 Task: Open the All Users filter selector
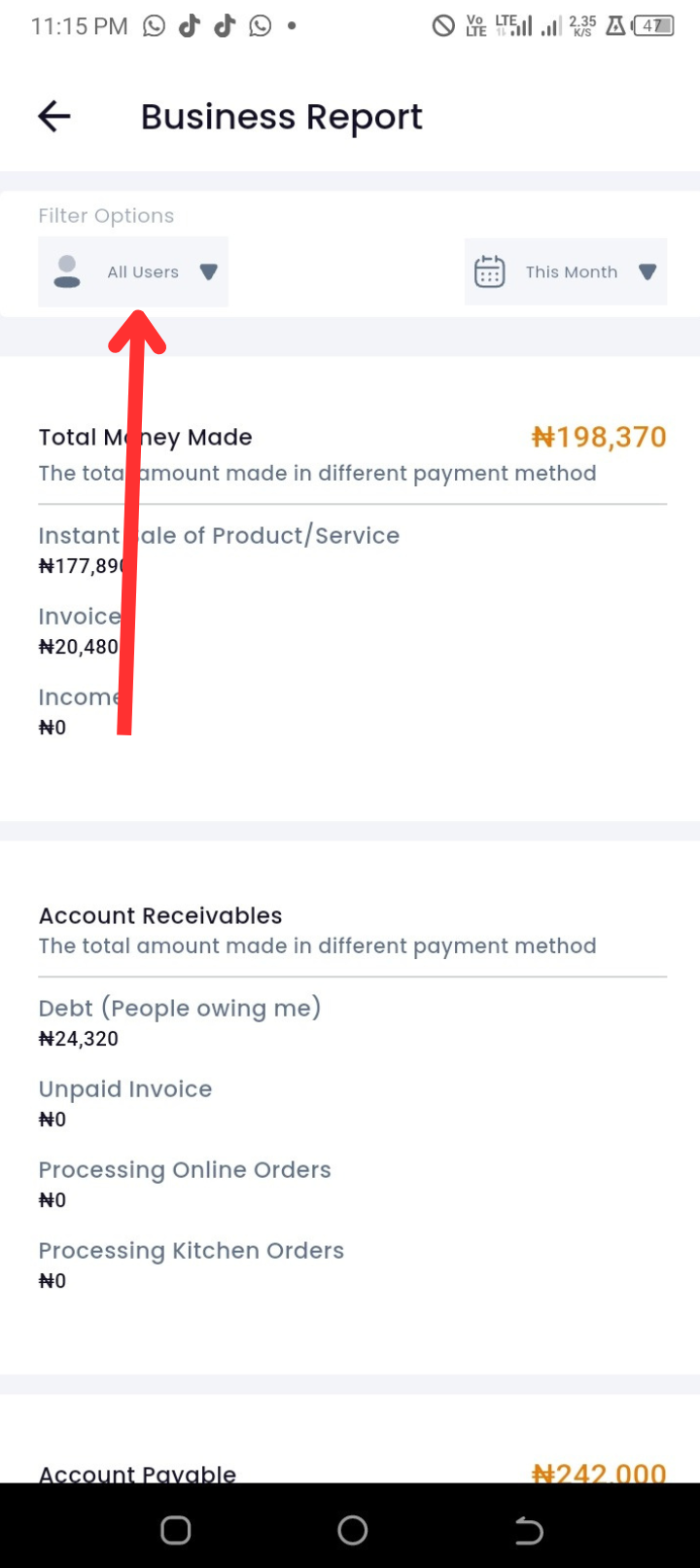point(133,271)
